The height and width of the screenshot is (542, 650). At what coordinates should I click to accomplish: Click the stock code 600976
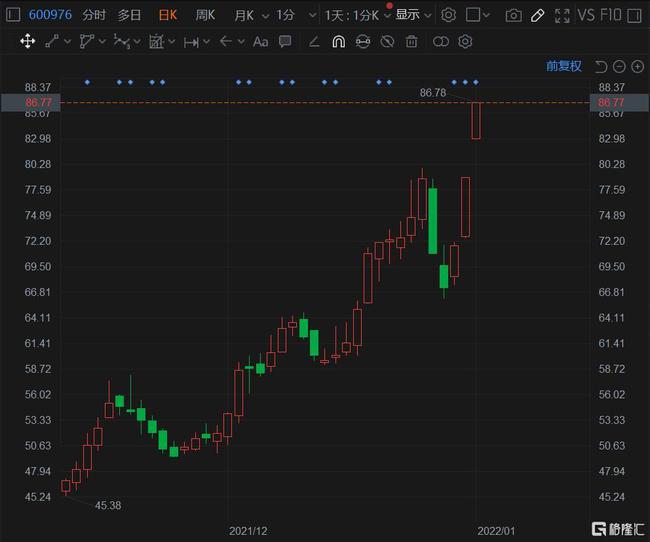point(48,15)
